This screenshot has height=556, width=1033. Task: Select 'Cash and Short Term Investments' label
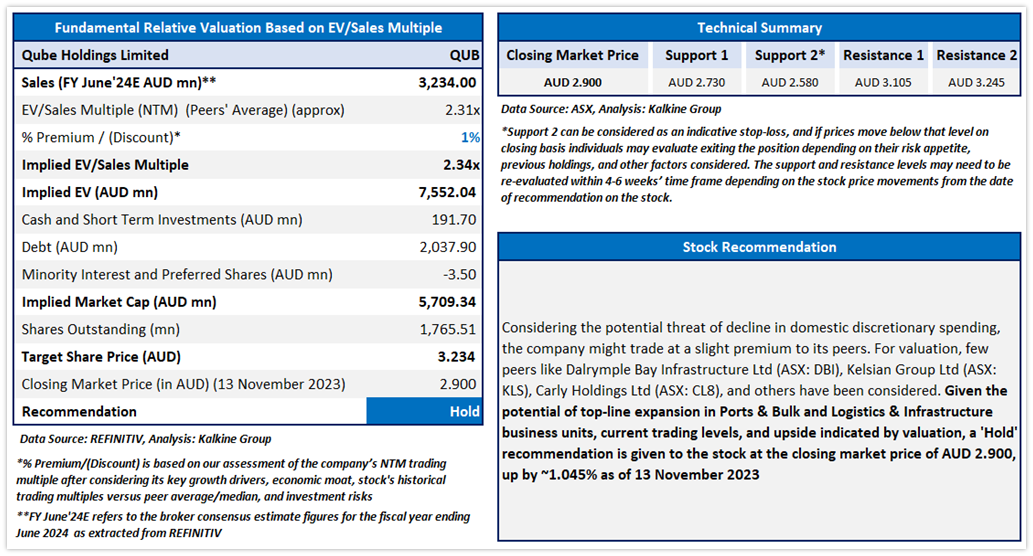pos(161,220)
